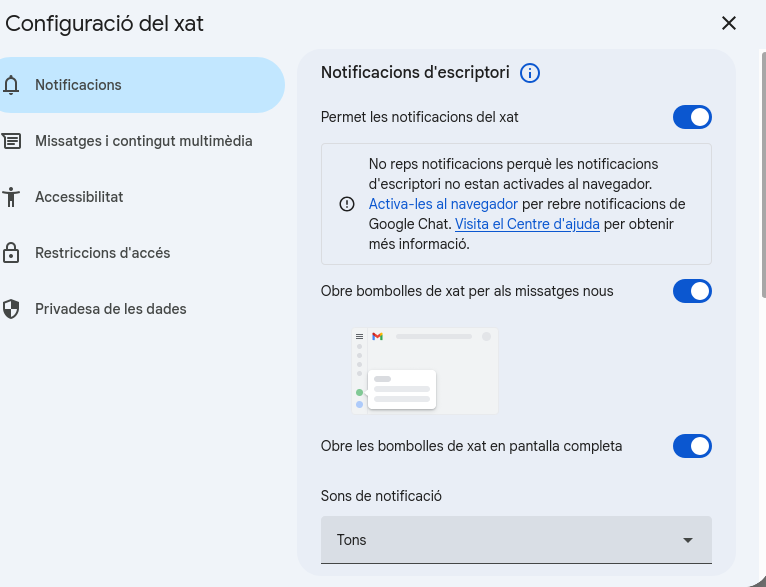This screenshot has width=766, height=587.
Task: Disable Permet les notificacions del xat
Action: [692, 117]
